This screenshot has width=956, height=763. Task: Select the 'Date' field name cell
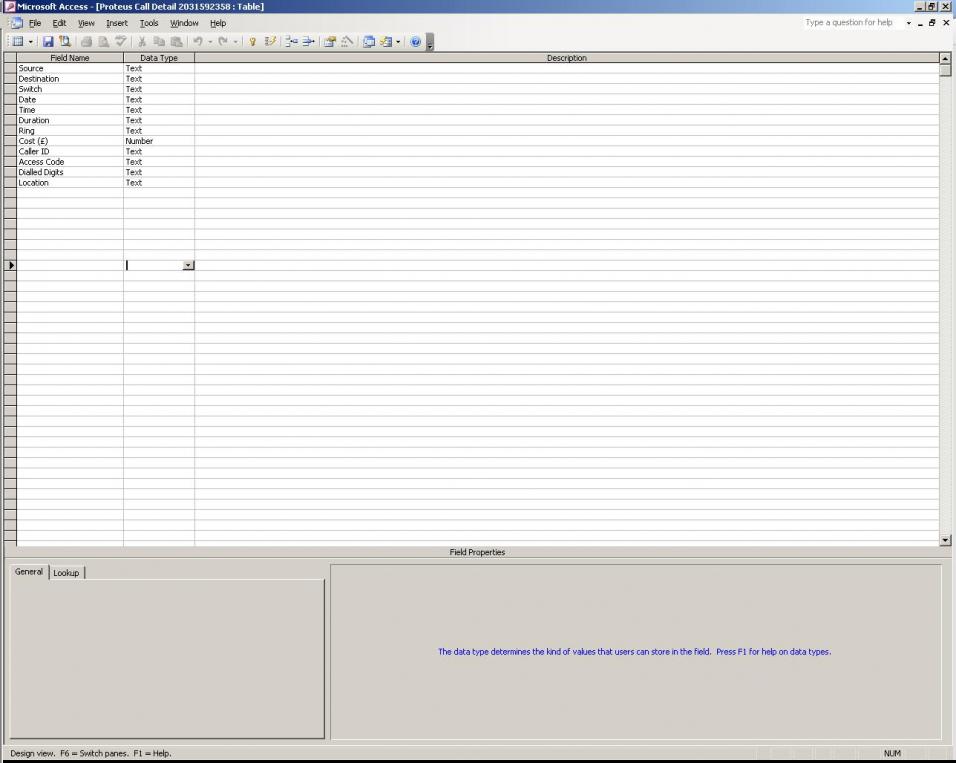(x=70, y=99)
